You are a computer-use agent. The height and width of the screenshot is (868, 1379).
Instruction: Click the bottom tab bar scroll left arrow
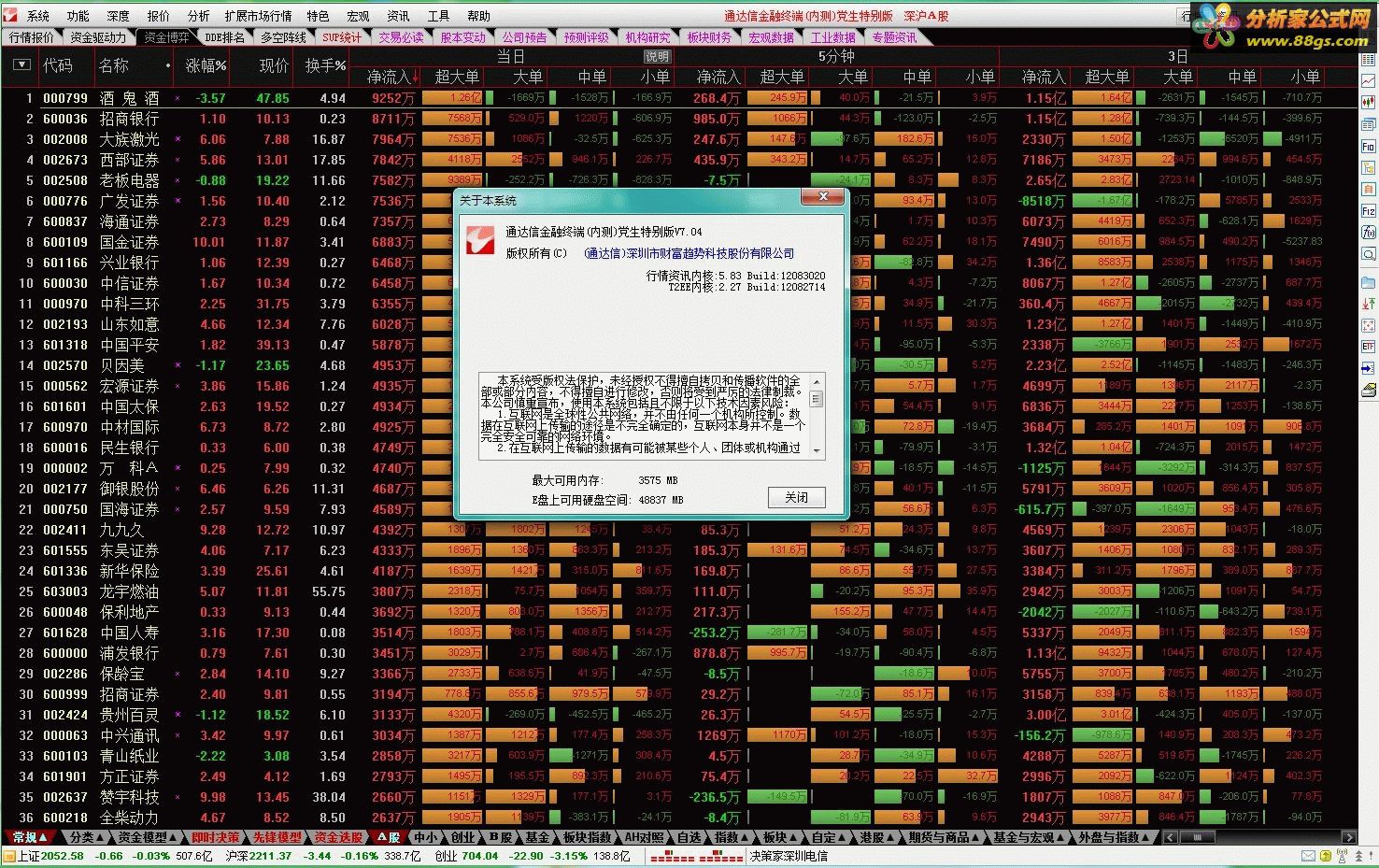(1169, 837)
